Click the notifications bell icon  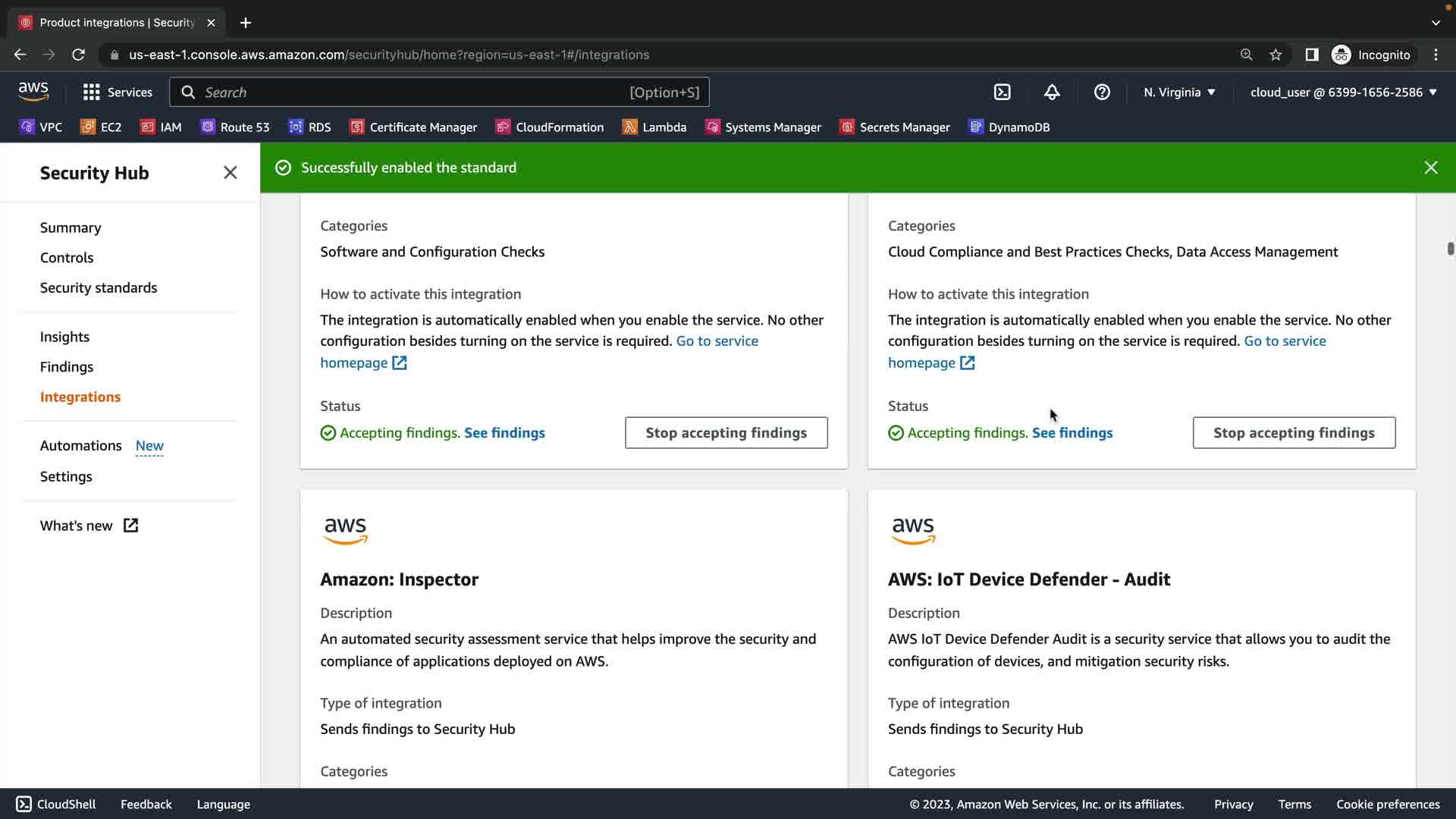click(1052, 93)
